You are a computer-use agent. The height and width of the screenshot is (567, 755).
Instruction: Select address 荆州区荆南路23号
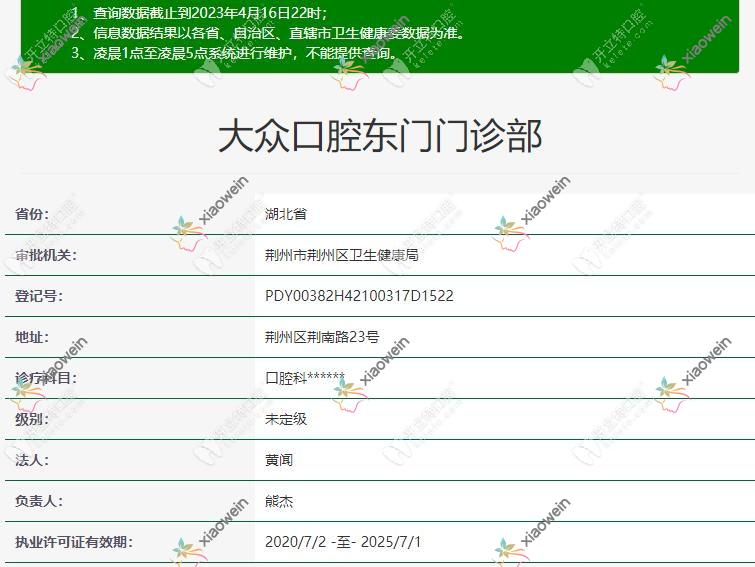(x=322, y=337)
